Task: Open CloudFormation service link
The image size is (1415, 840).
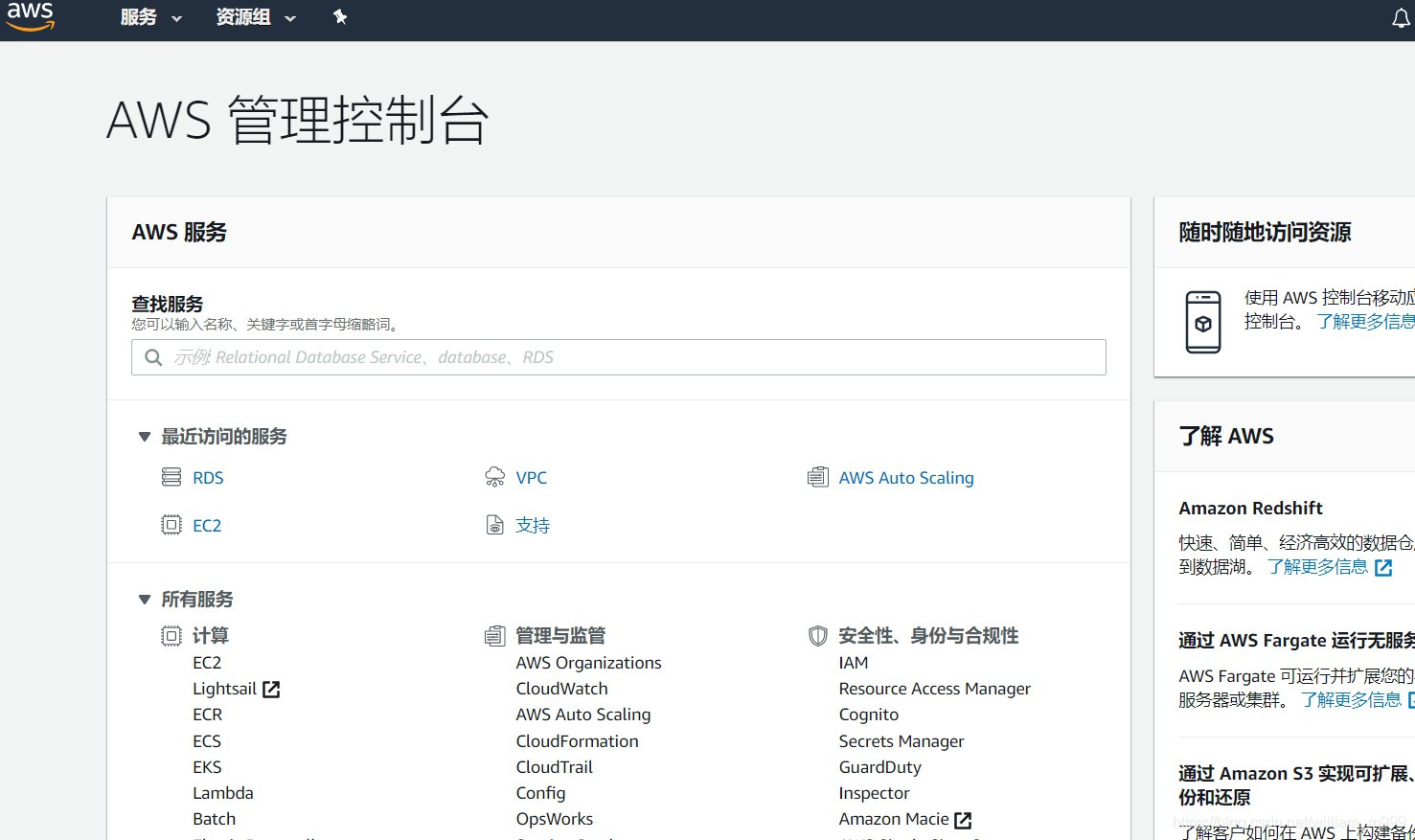Action: coord(577,741)
